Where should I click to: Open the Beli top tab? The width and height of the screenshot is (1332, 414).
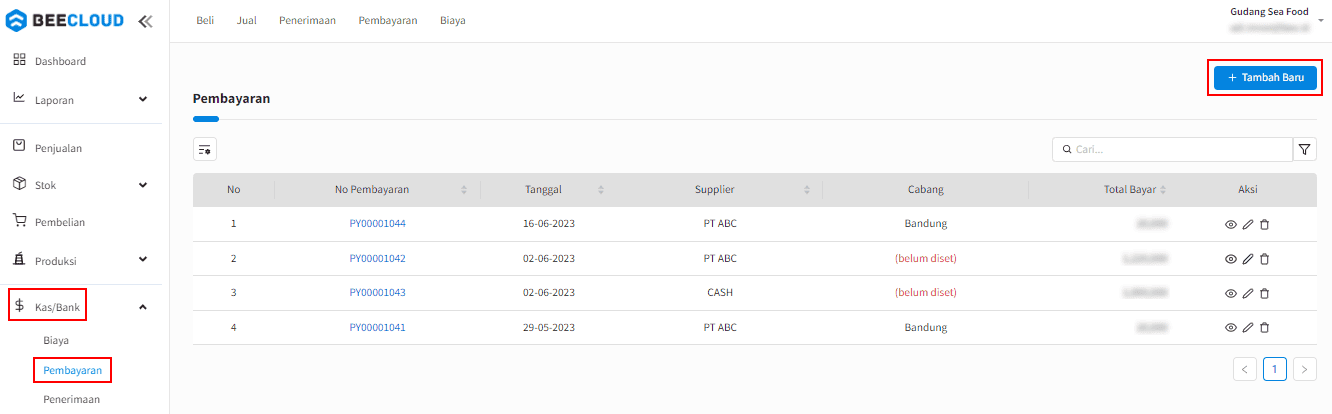(205, 20)
